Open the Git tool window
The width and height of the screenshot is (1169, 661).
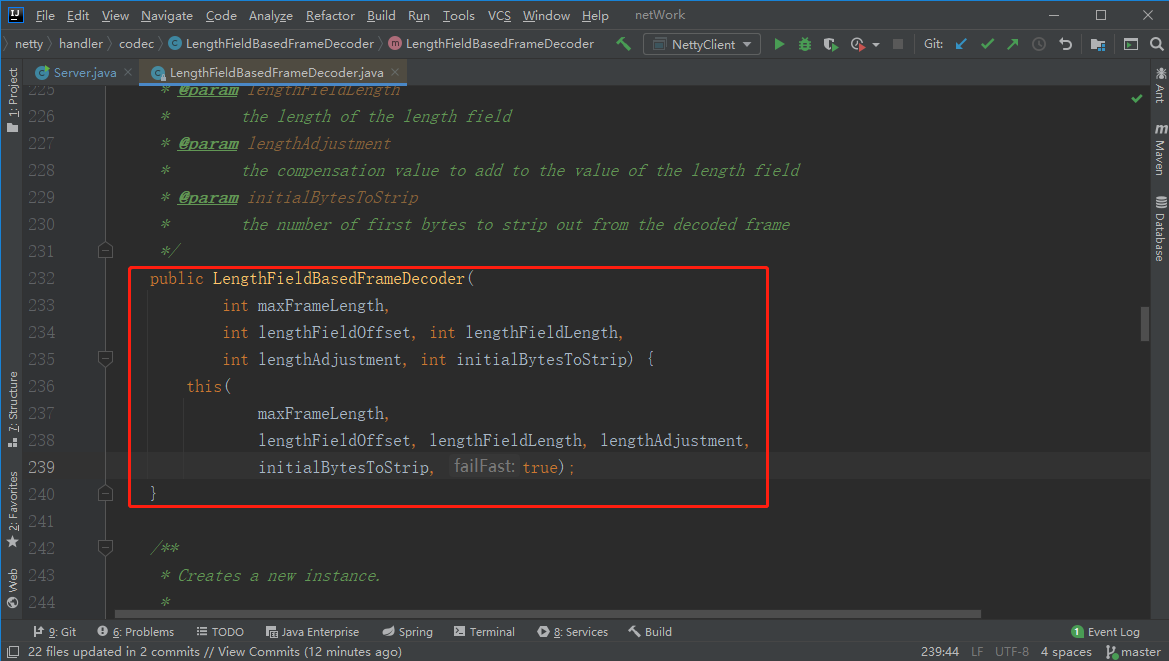(54, 632)
